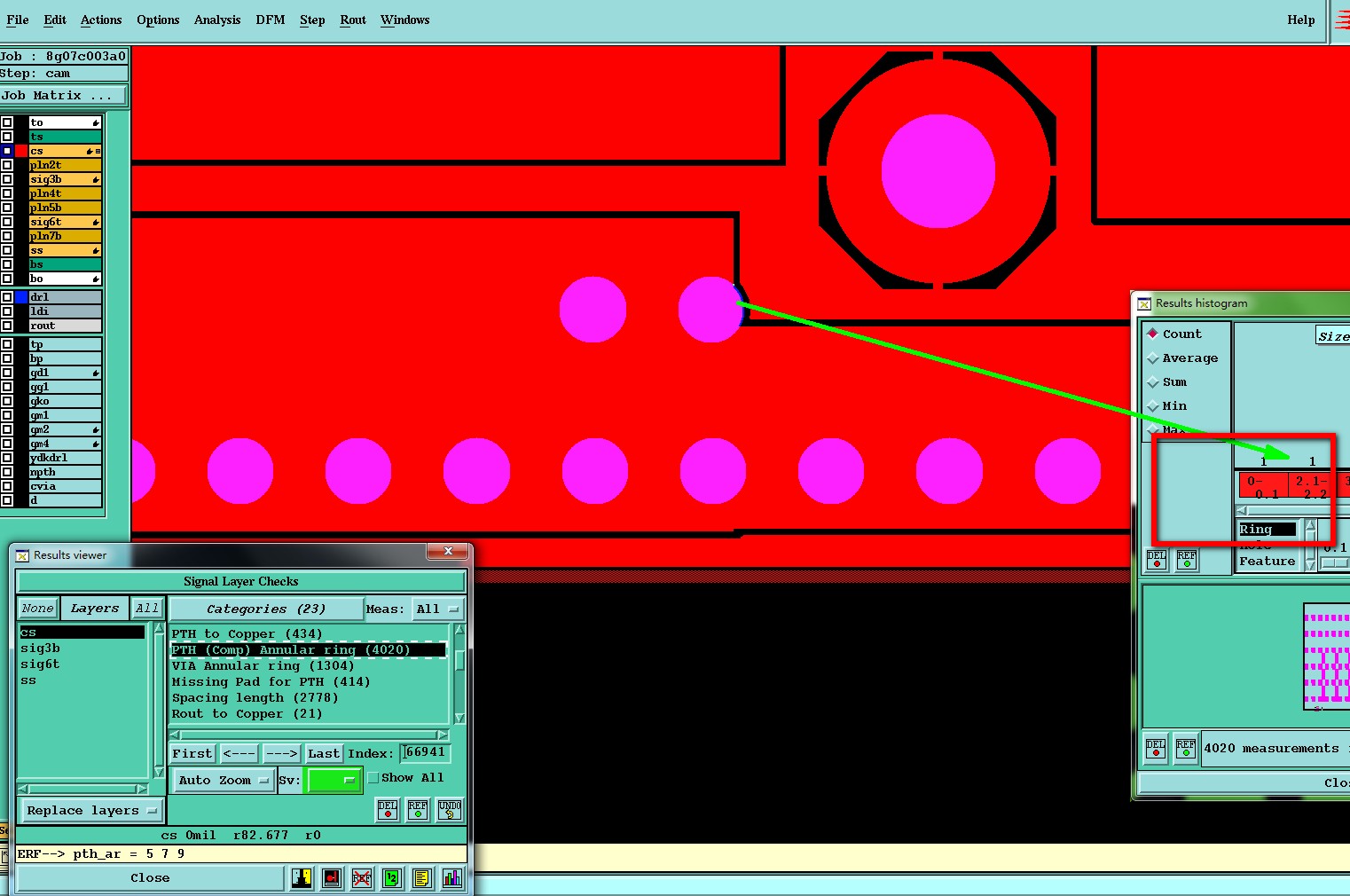Click the Last result button
1350x896 pixels.
(323, 754)
